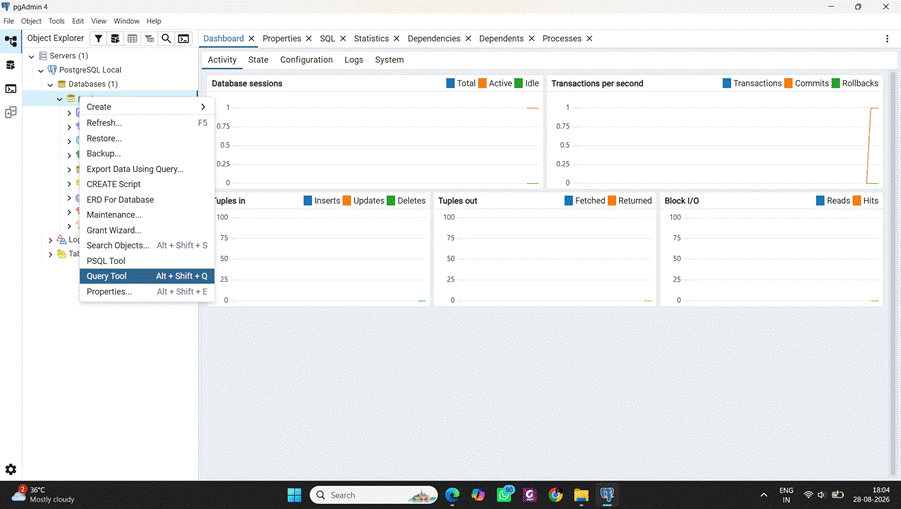Image resolution: width=901 pixels, height=509 pixels.
Task: Open the vertical three-dots tab options menu
Action: point(887,38)
